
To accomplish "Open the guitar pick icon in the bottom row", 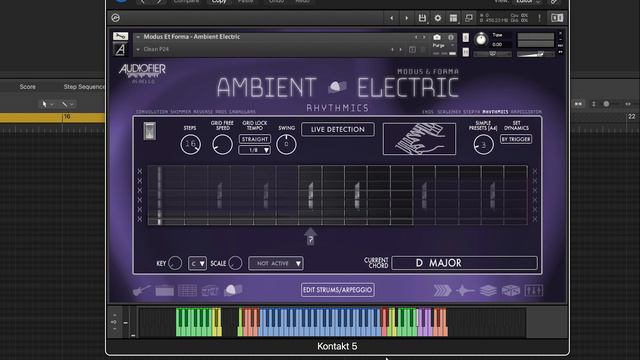I will (233, 290).
